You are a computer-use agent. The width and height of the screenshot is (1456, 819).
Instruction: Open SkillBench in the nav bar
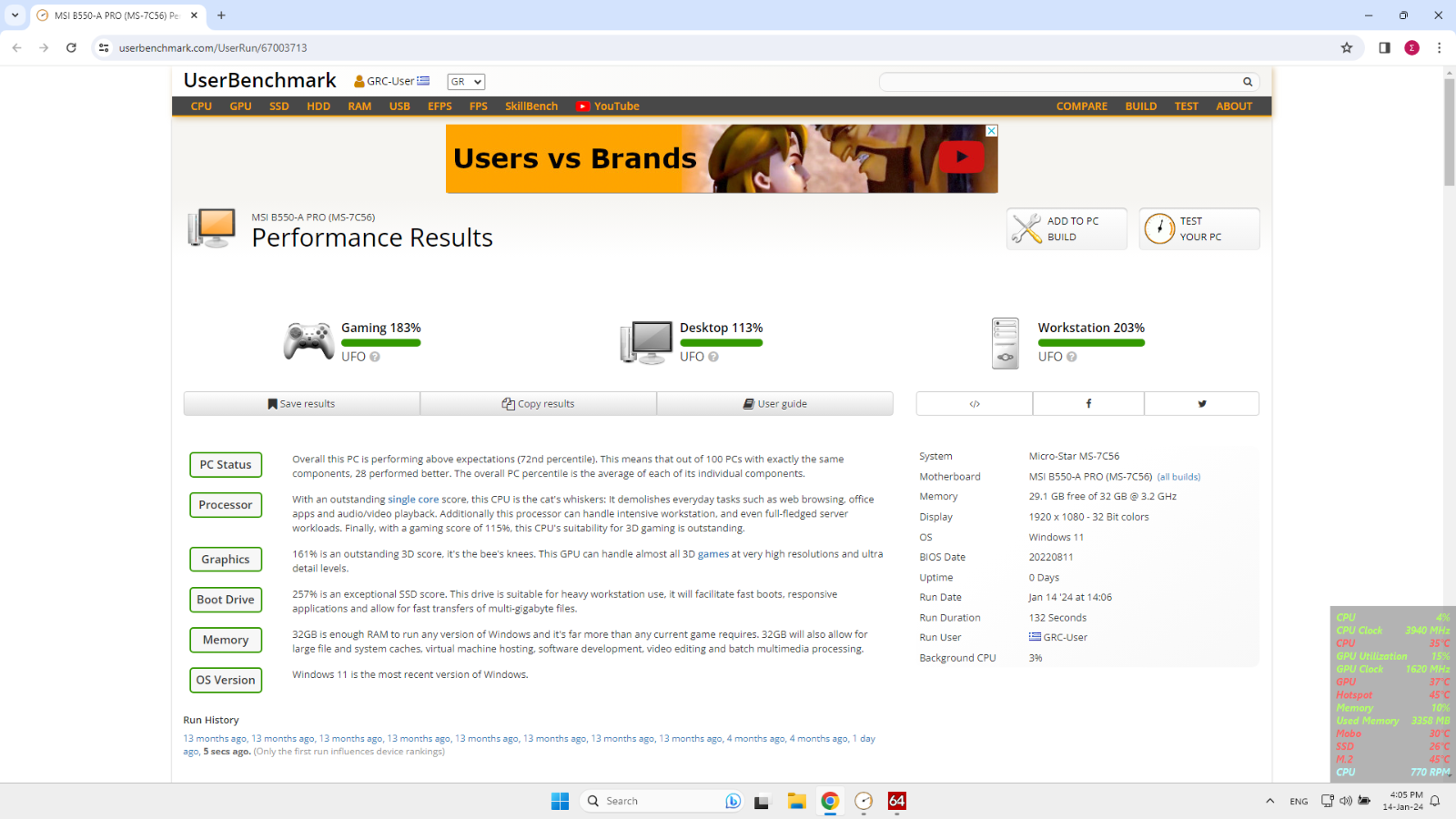click(x=531, y=106)
